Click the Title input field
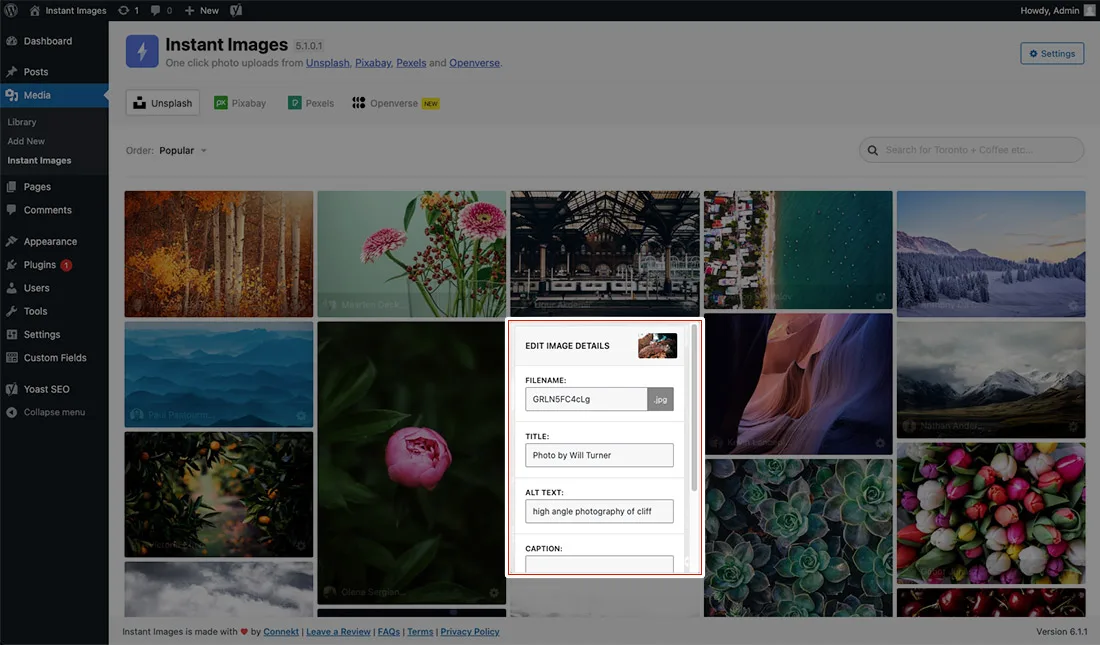 [x=599, y=456]
